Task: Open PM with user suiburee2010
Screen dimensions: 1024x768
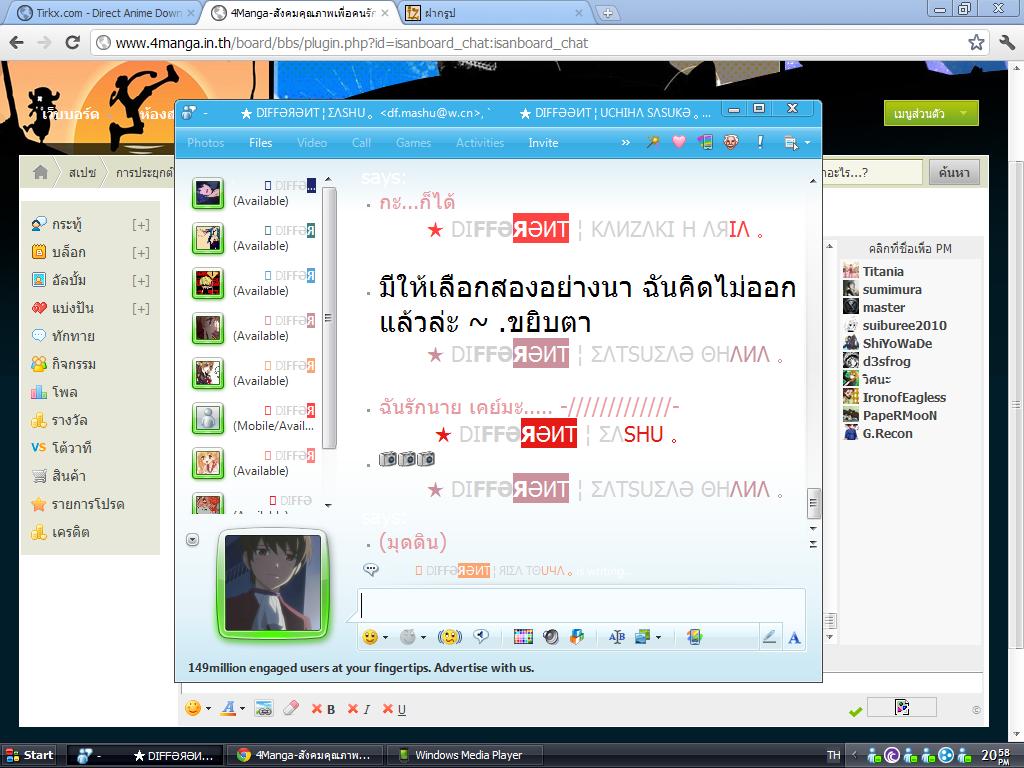Action: click(x=904, y=326)
